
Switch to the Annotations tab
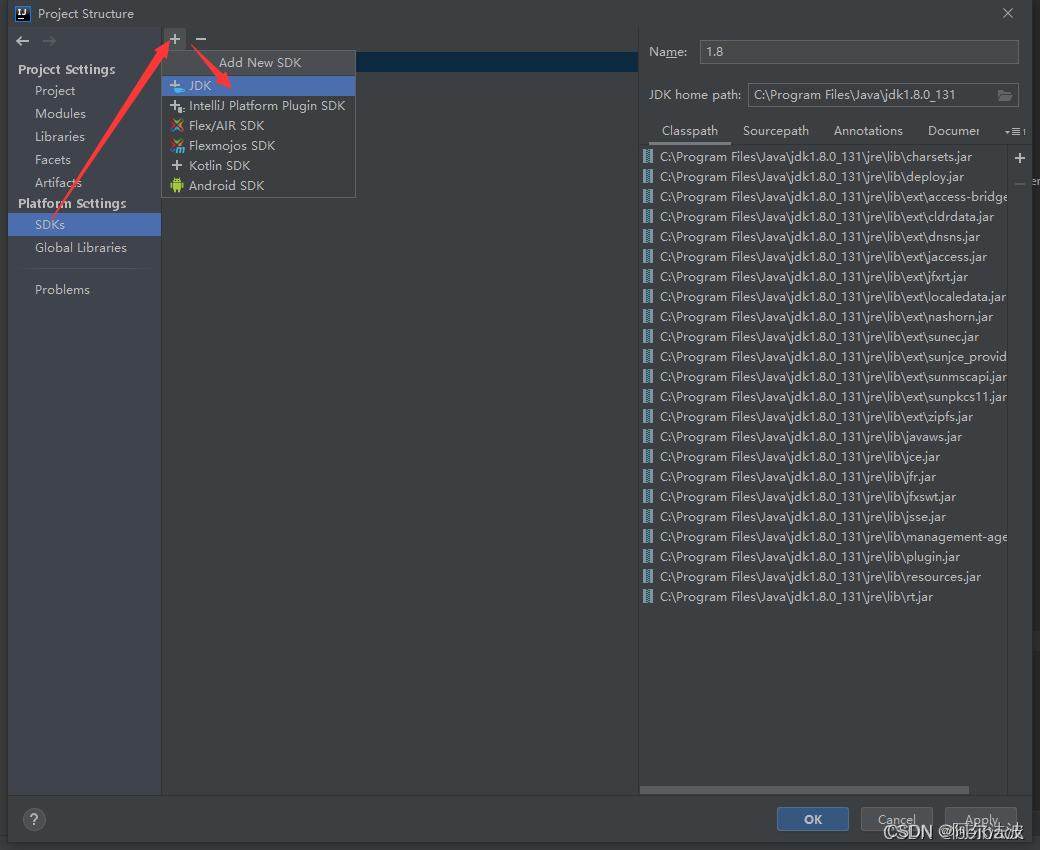tap(867, 130)
